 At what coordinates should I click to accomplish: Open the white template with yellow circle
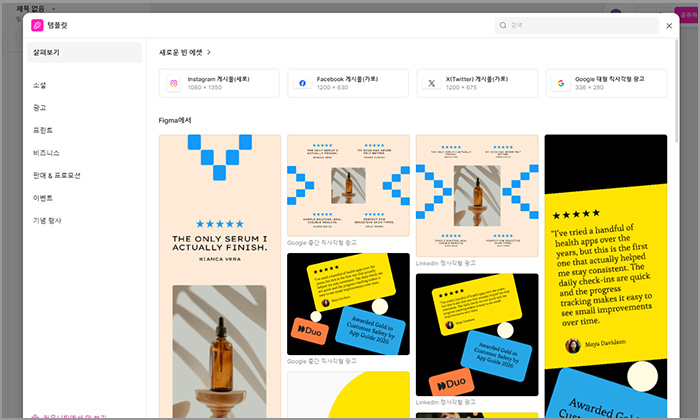(x=348, y=395)
